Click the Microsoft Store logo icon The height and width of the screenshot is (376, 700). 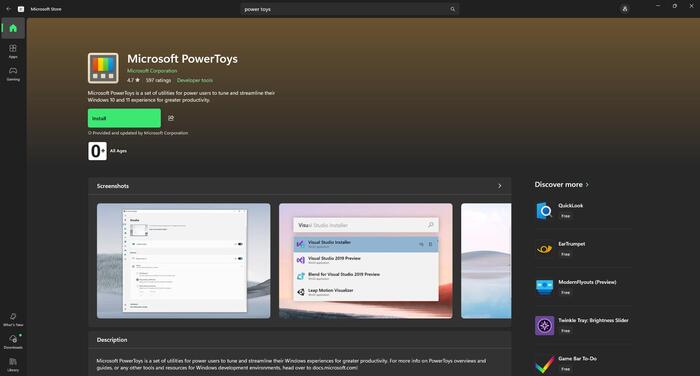click(21, 9)
